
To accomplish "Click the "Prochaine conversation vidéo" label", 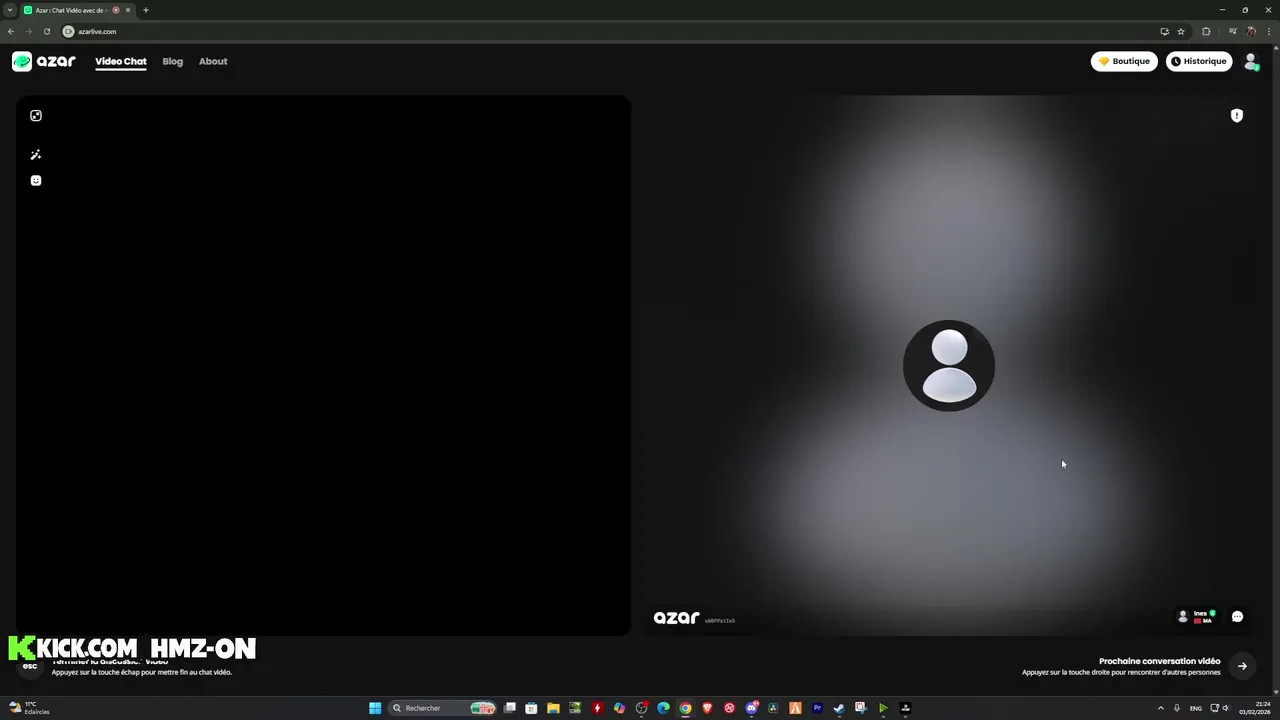I will coord(1160,661).
